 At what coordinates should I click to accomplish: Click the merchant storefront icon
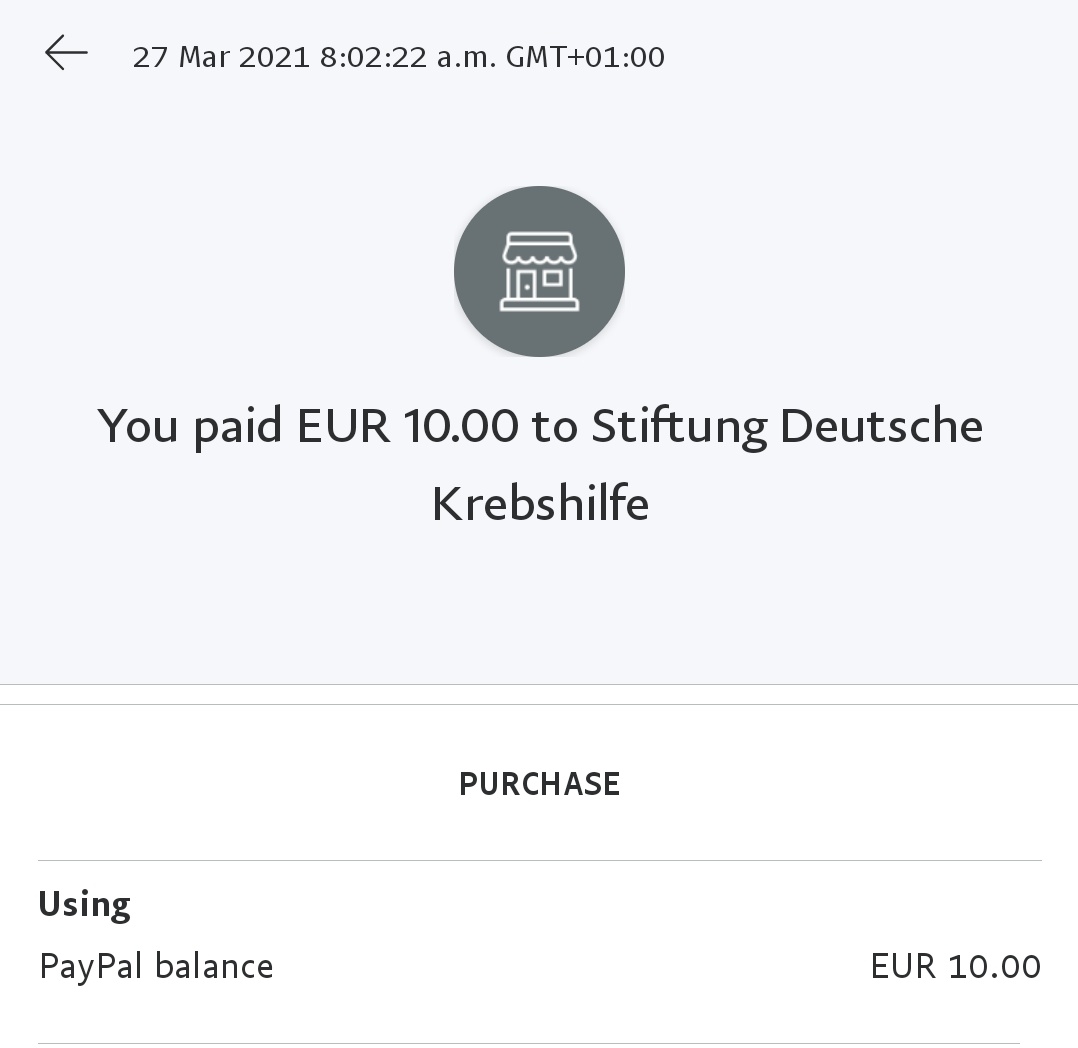[x=539, y=271]
